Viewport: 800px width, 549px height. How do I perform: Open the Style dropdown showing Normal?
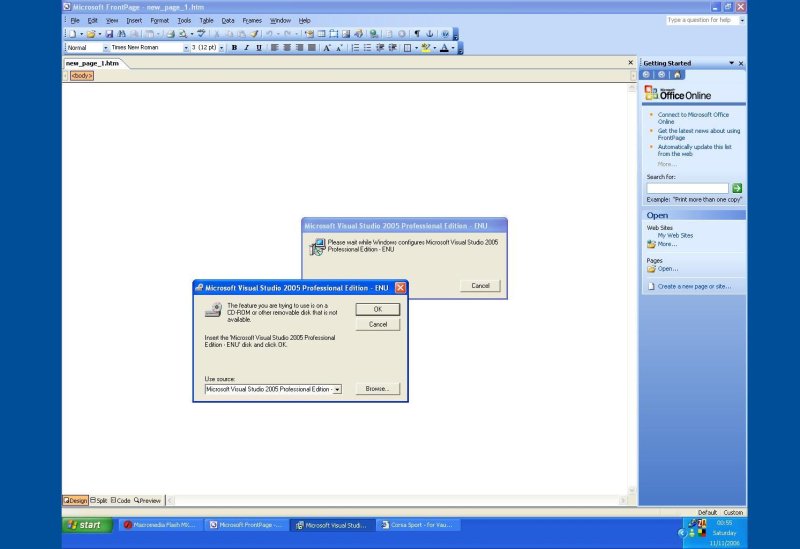pos(106,47)
